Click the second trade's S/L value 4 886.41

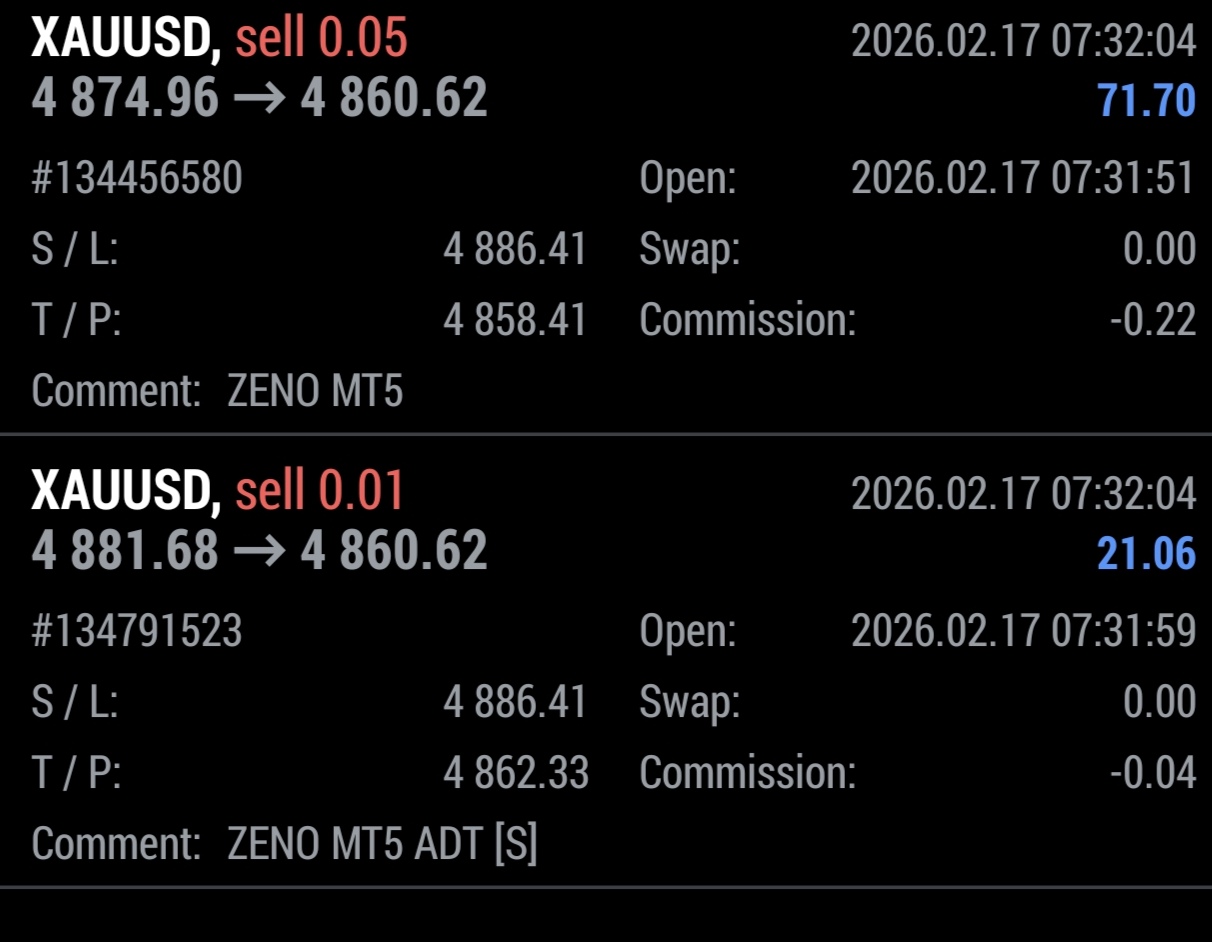[515, 702]
